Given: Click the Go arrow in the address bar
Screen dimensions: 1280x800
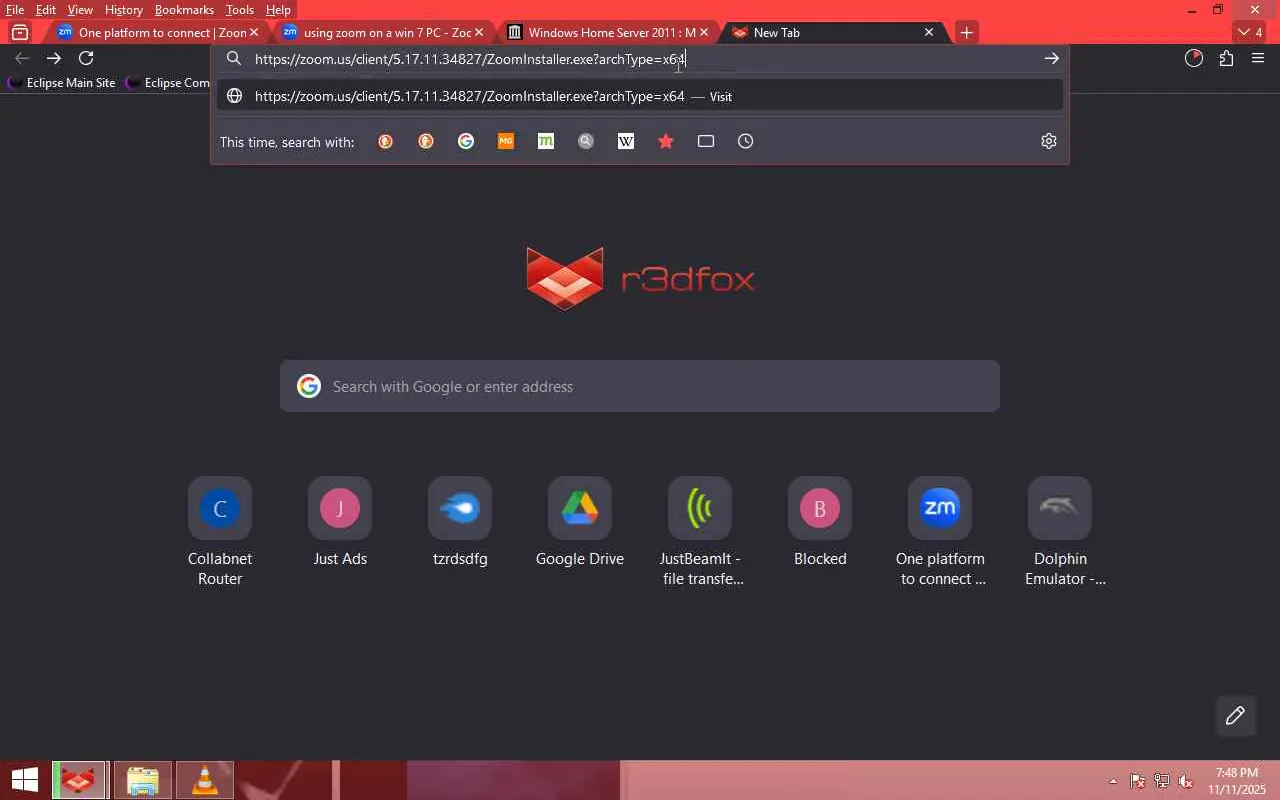Looking at the screenshot, I should 1051,59.
